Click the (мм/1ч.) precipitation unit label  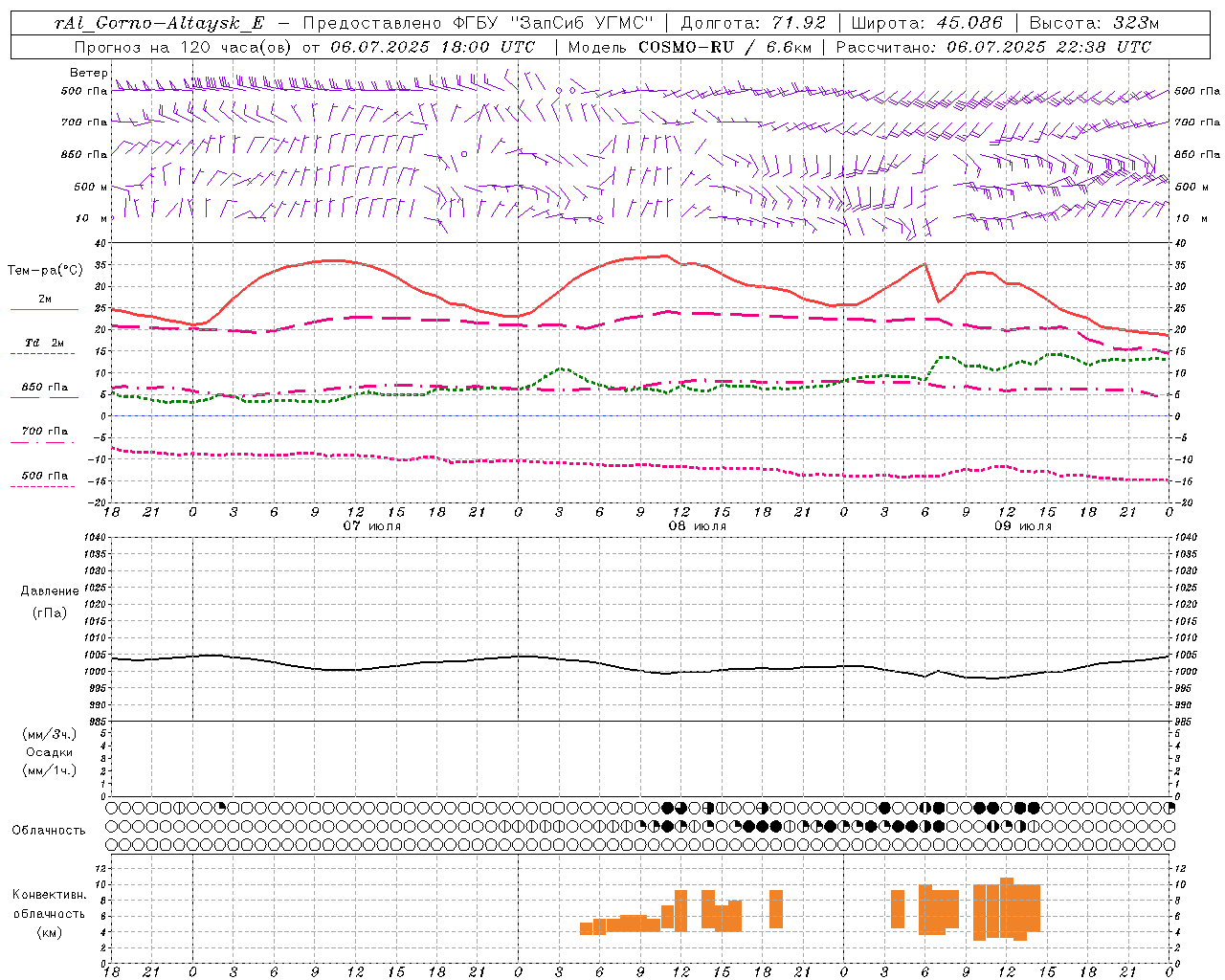point(50,770)
